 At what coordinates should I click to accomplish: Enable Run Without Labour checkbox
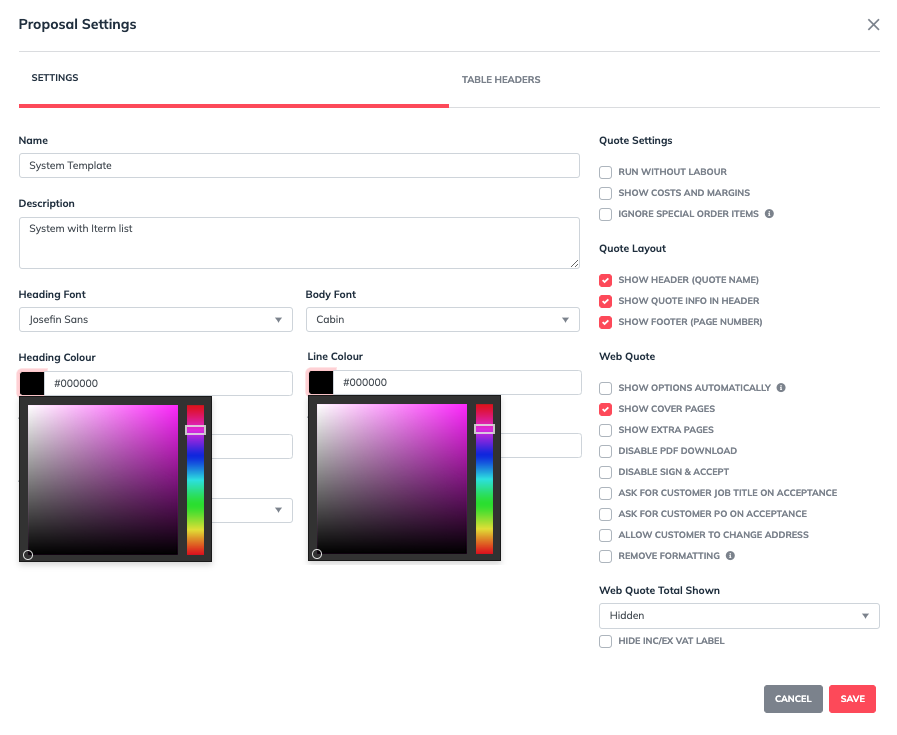tap(605, 172)
